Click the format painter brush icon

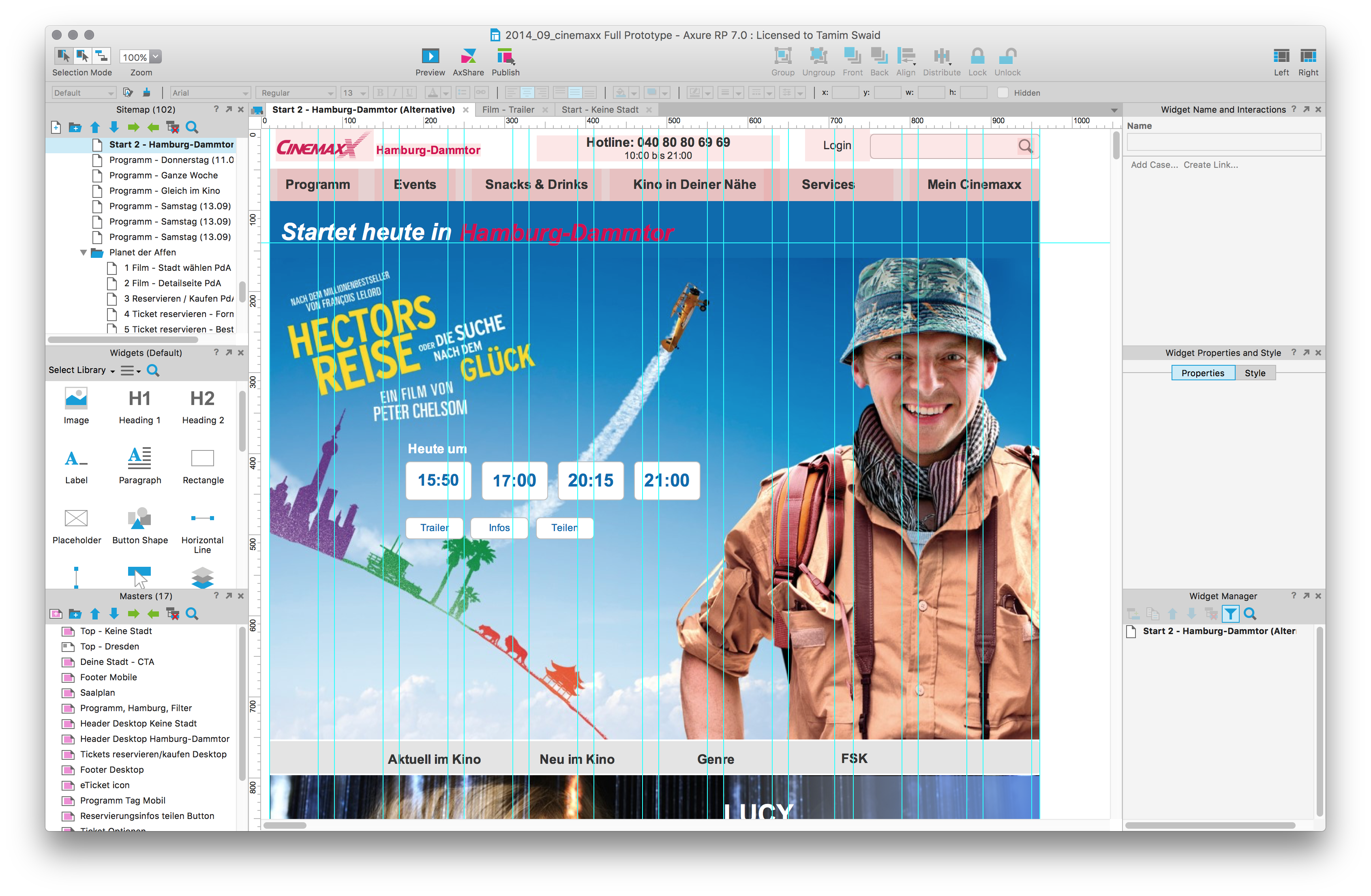point(146,92)
